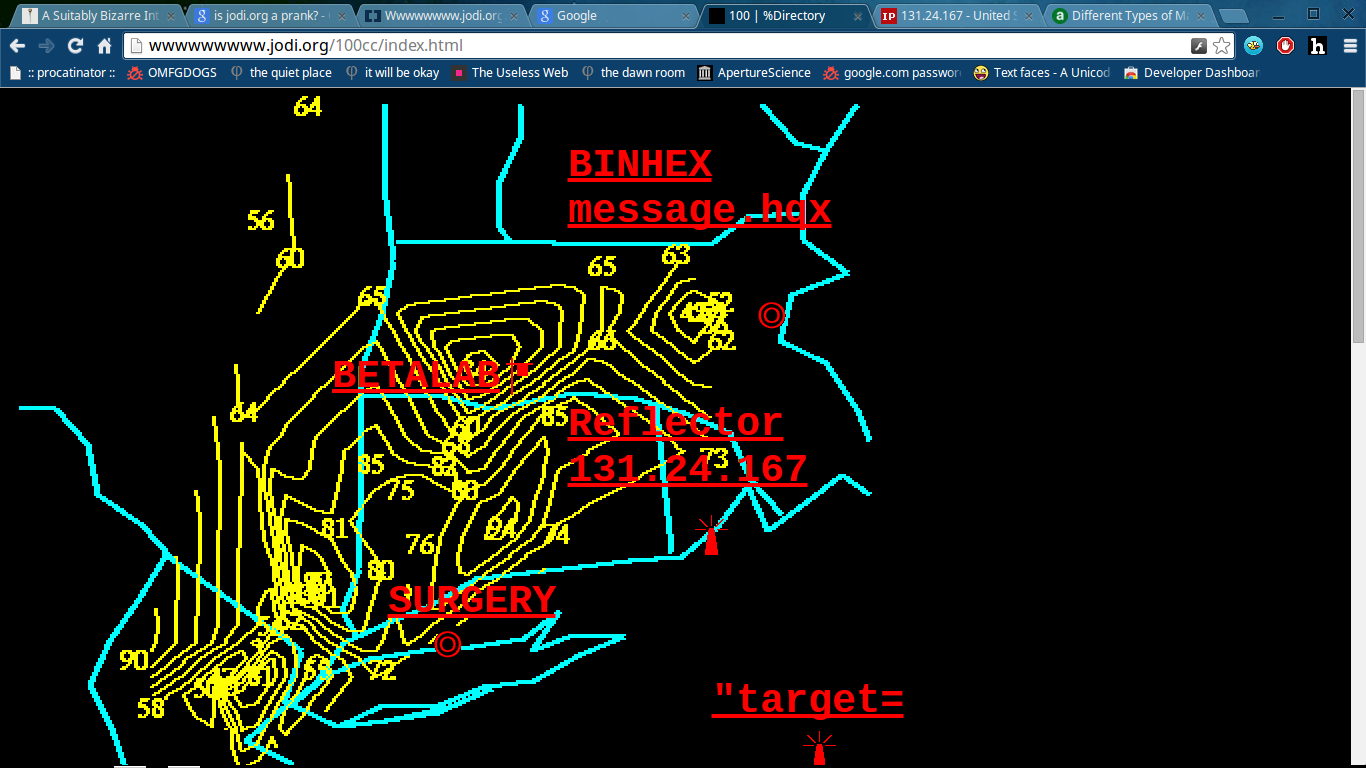1366x768 pixels.
Task: Click the address bar URL field
Action: pos(650,46)
